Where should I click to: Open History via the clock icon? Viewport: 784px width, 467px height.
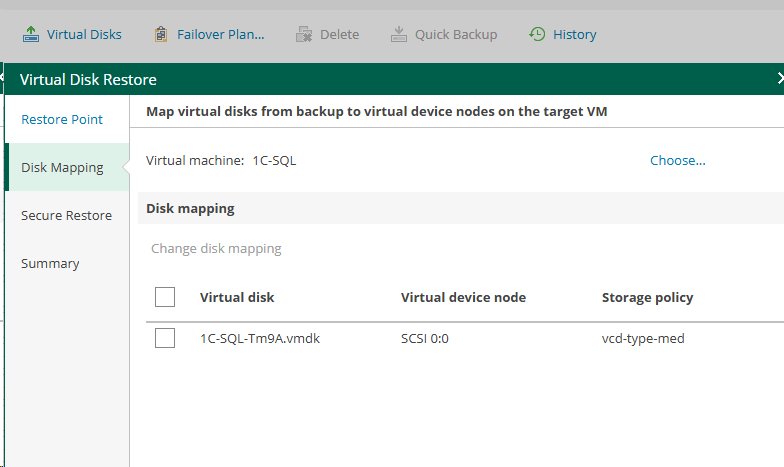point(537,35)
